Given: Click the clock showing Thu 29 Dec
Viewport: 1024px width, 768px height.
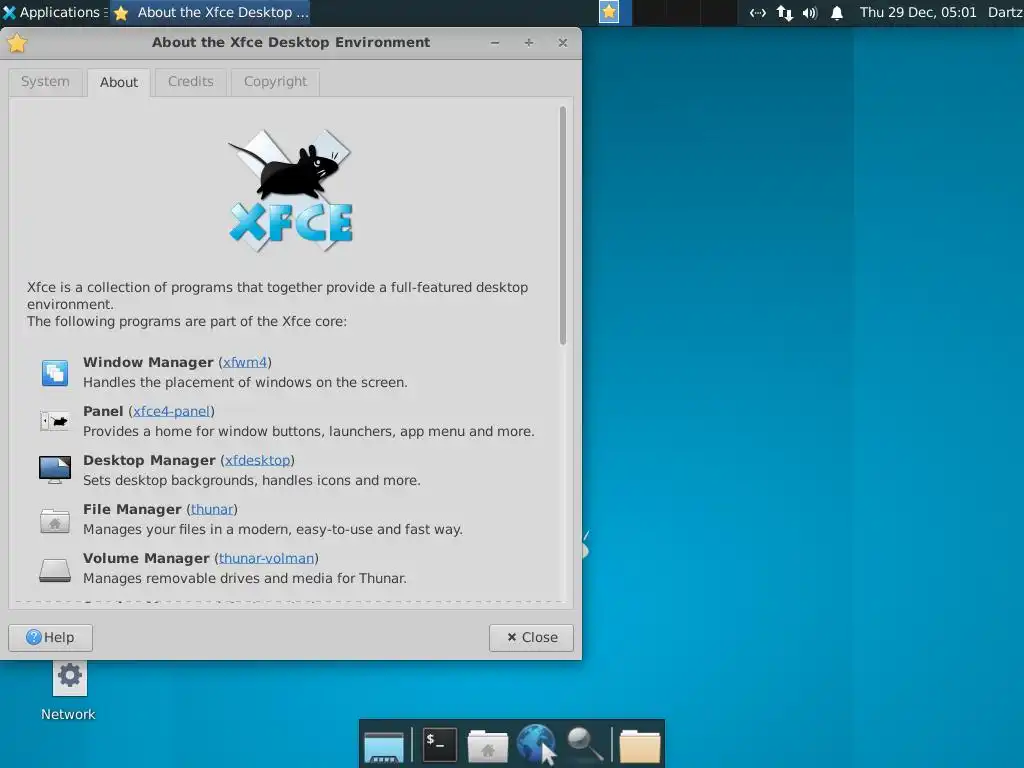Looking at the screenshot, I should [918, 12].
